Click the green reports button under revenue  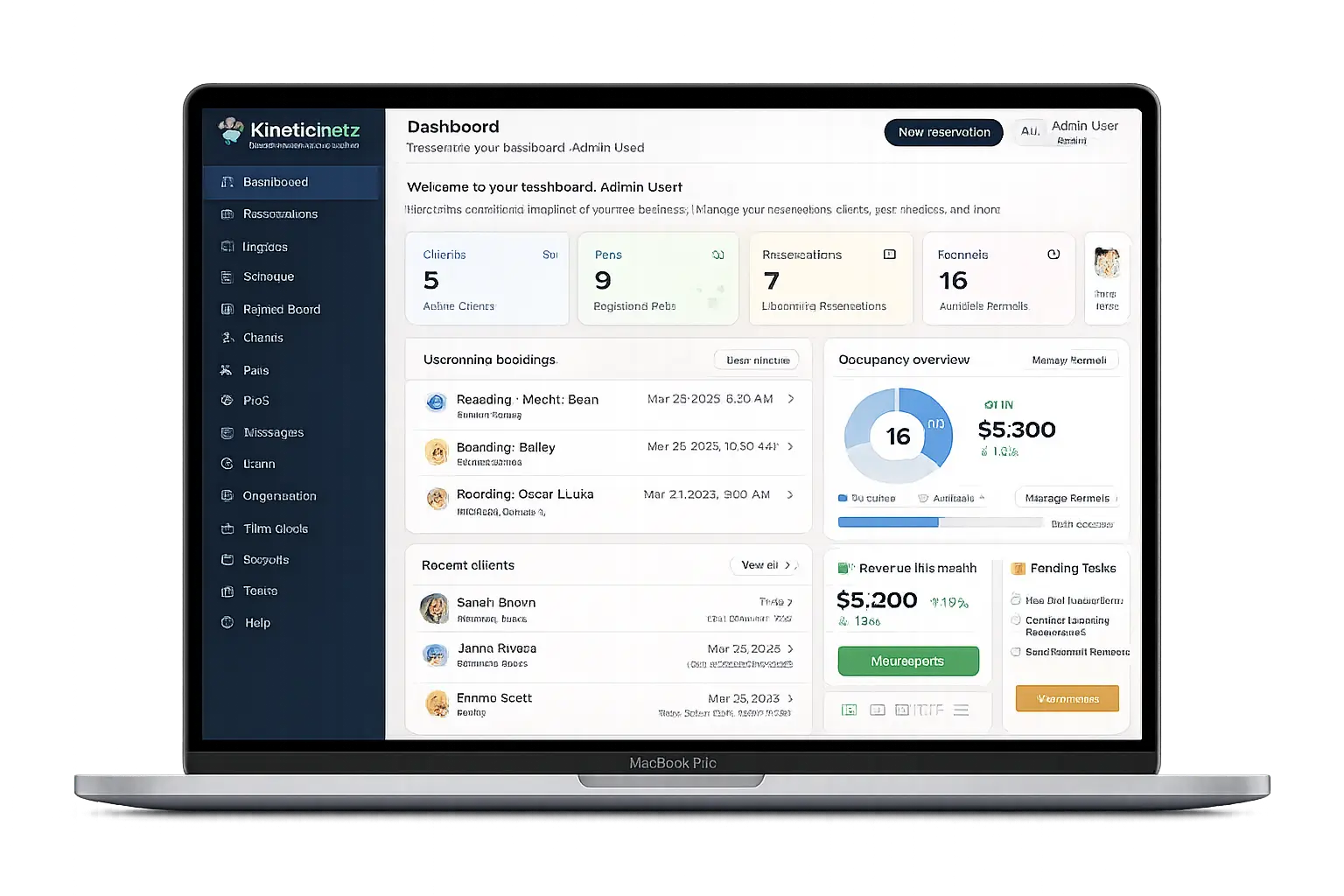[x=906, y=661]
